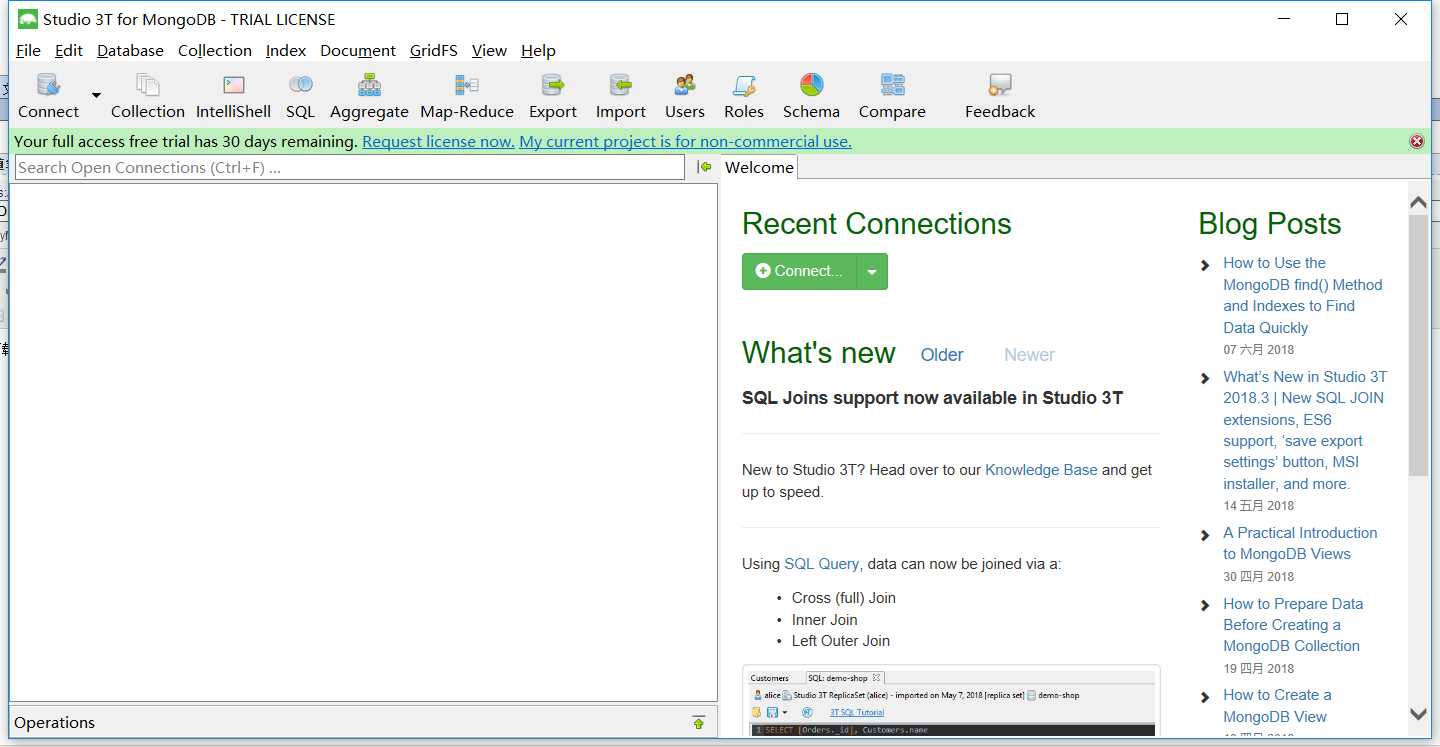
Task: Expand the MongoDB Views intro post chevron
Action: tap(1205, 535)
